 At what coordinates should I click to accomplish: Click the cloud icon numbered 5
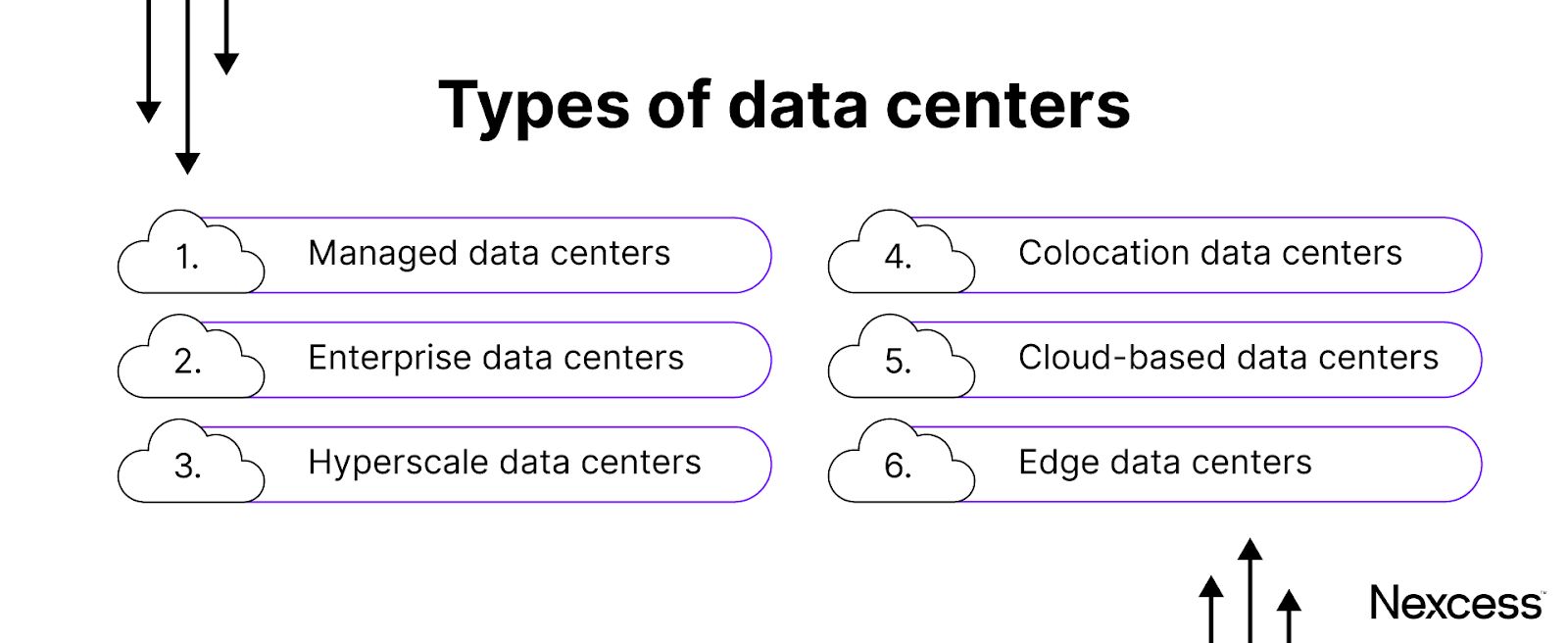click(x=902, y=357)
